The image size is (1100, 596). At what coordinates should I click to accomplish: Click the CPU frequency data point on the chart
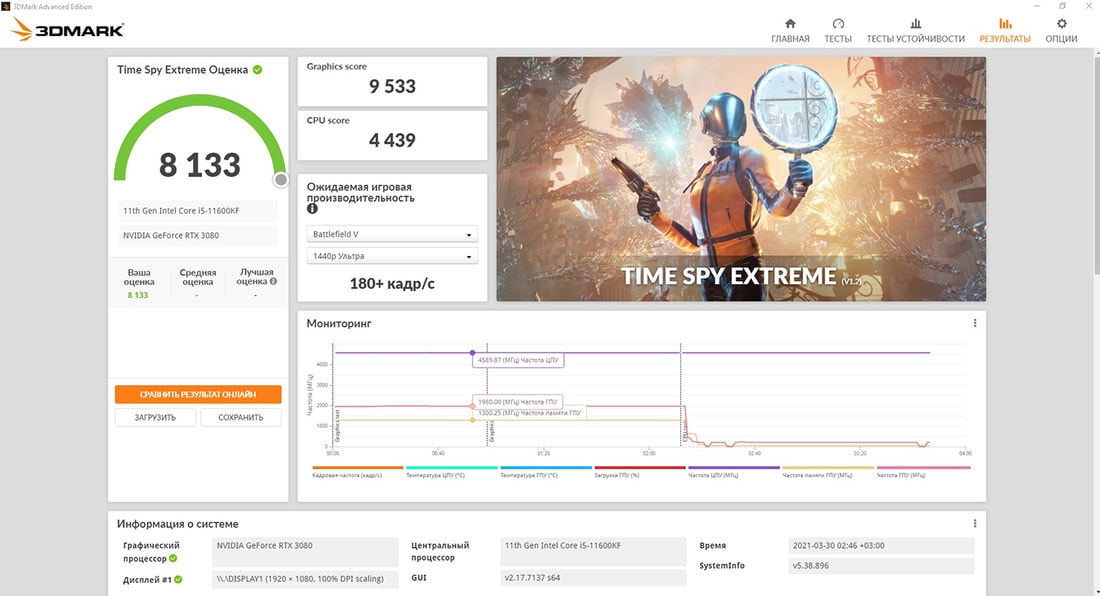tap(472, 353)
